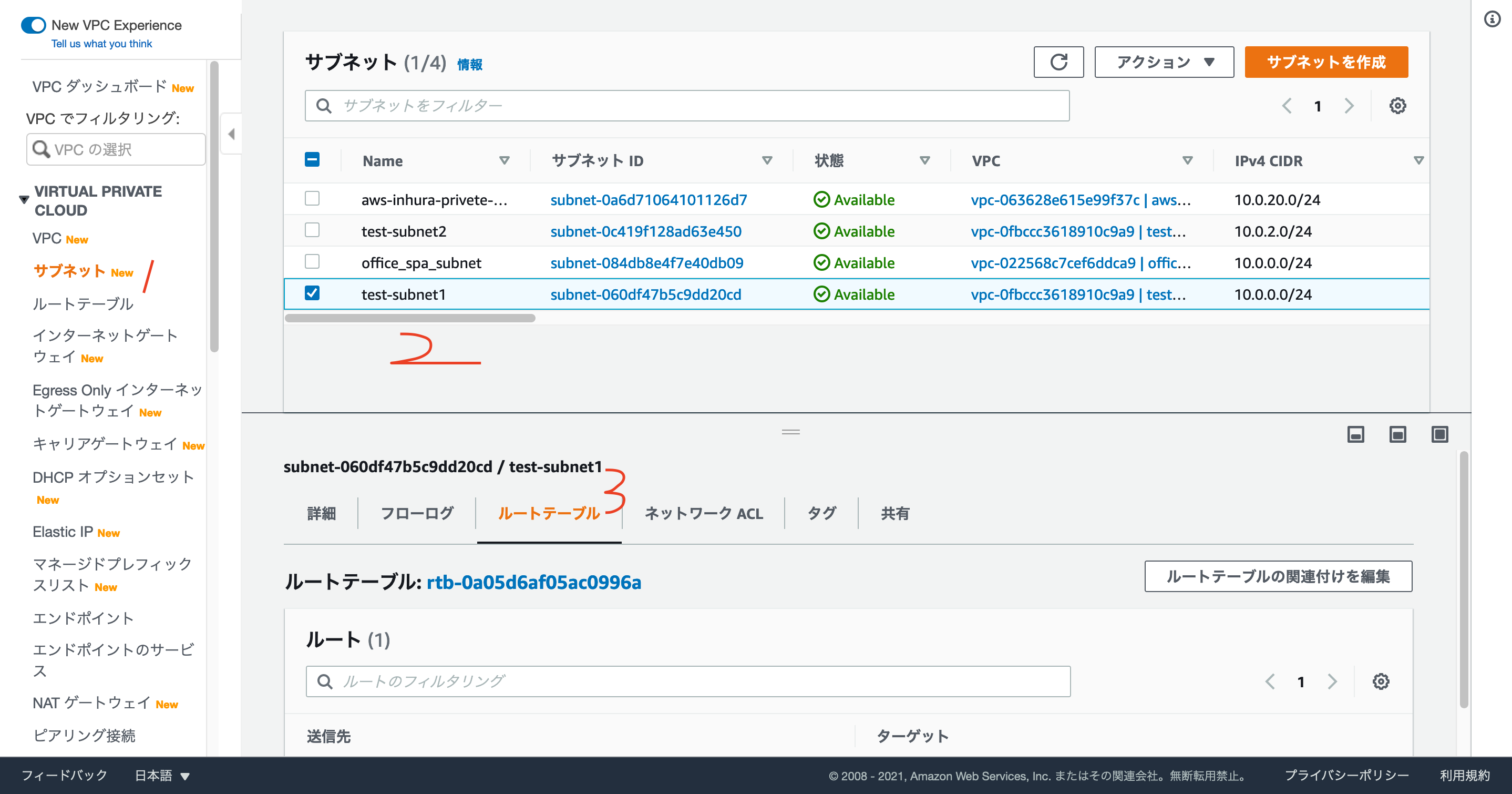Go to next page of subnets
1512x794 pixels.
1349,106
